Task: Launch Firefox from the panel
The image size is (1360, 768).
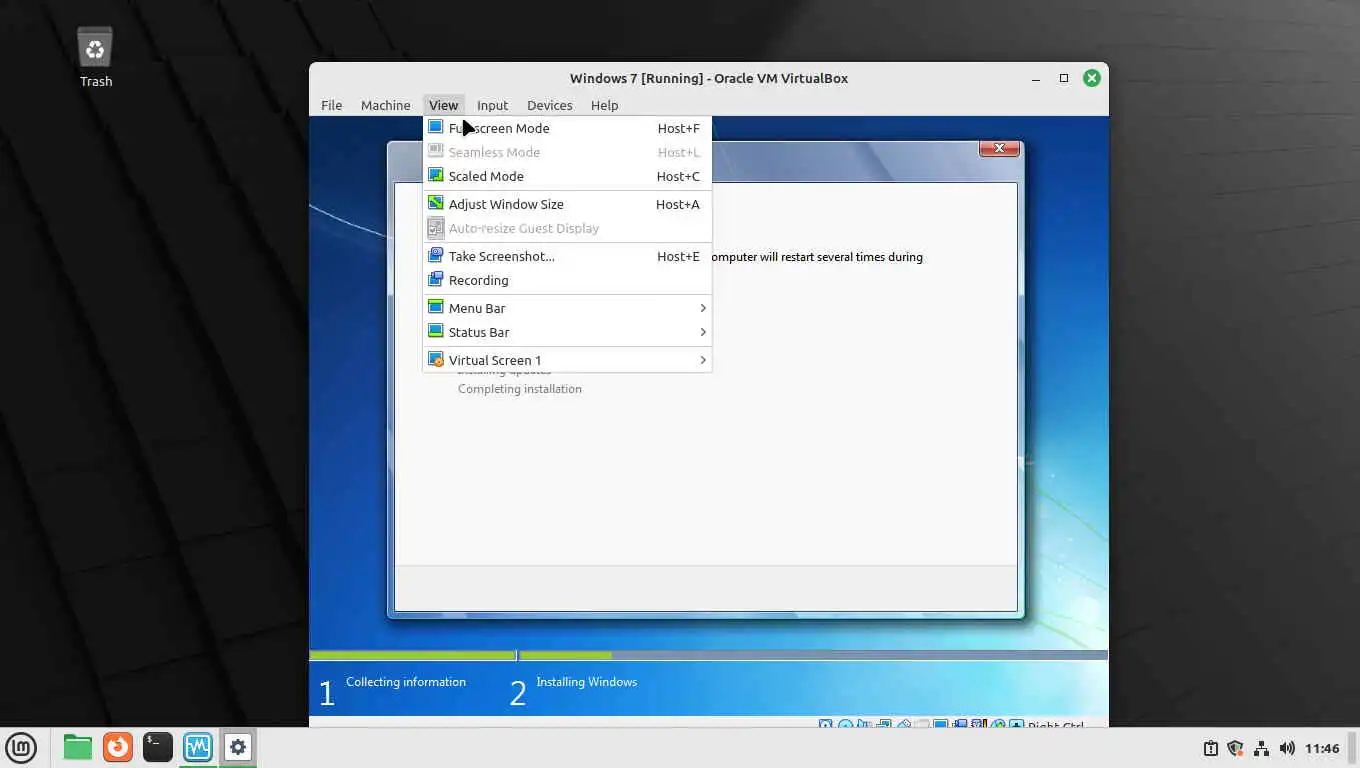Action: click(118, 747)
